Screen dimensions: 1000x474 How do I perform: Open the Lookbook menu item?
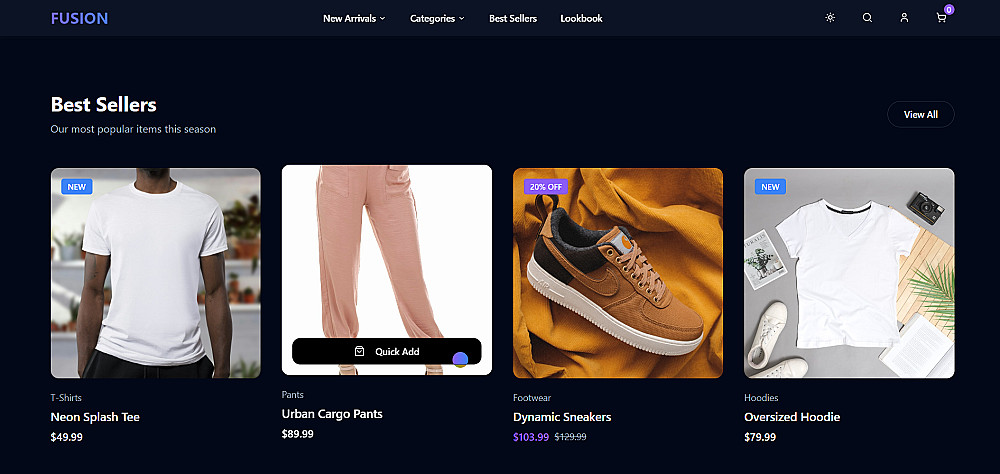tap(581, 19)
